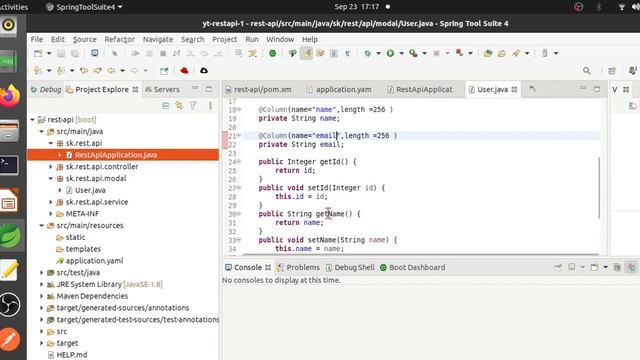
Task: Click the Run Last Tool icon
Action: [413, 53]
